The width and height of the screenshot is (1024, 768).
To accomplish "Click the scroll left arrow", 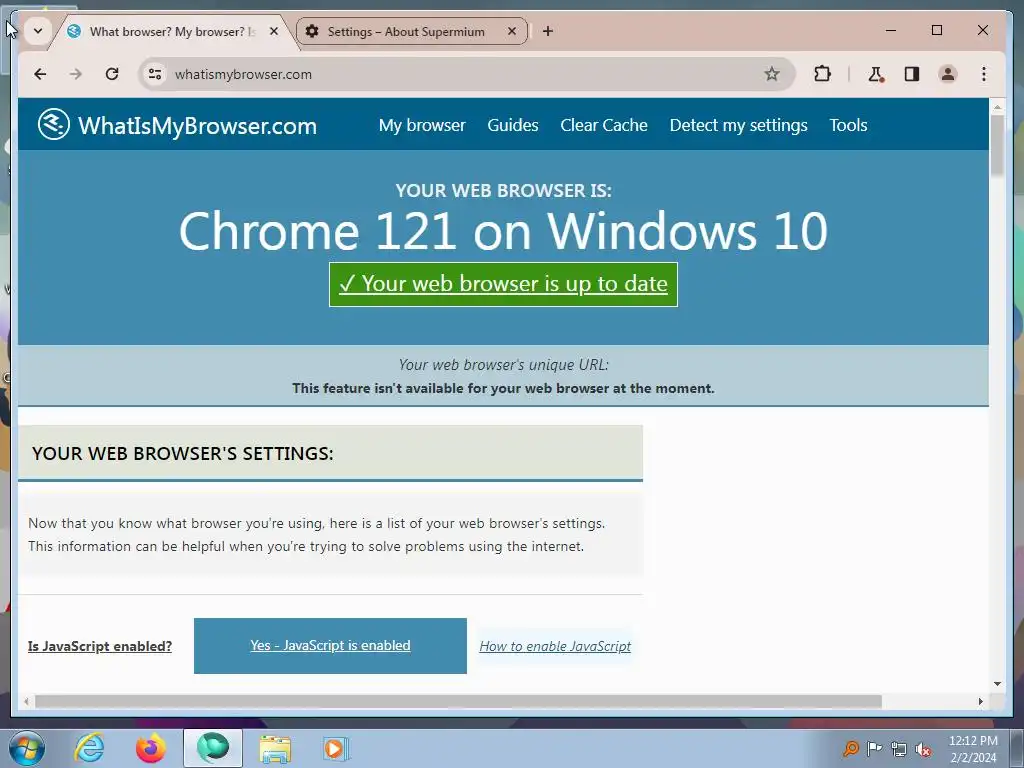I will [x=26, y=701].
